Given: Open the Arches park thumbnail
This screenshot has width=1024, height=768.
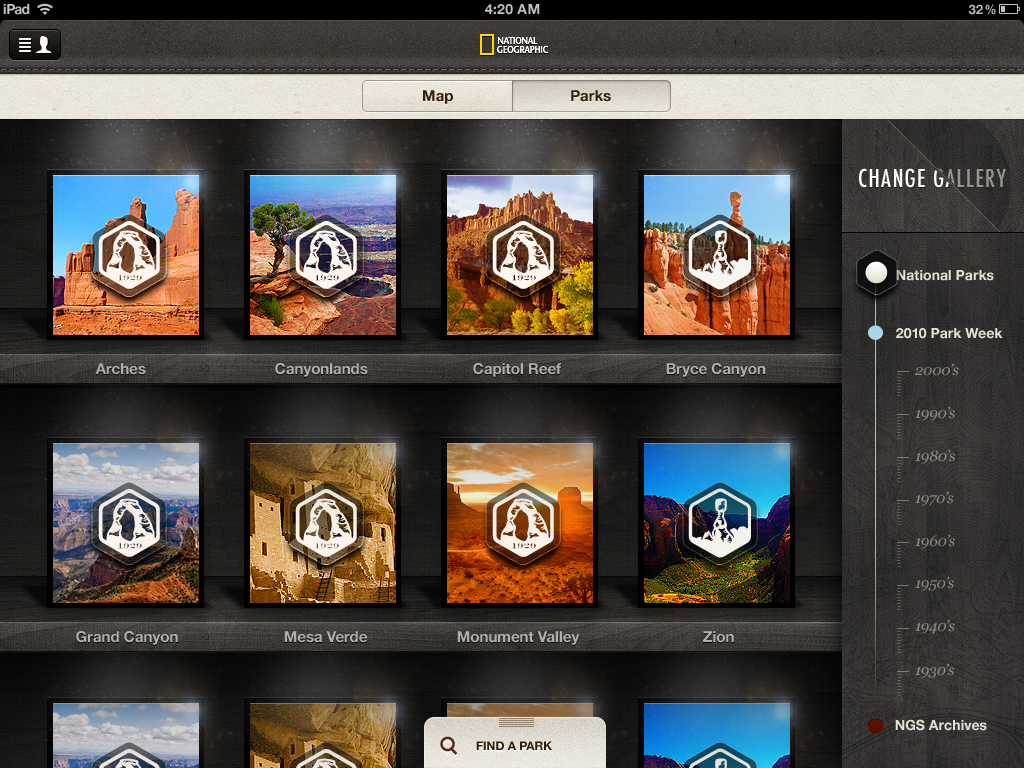Looking at the screenshot, I should 126,255.
